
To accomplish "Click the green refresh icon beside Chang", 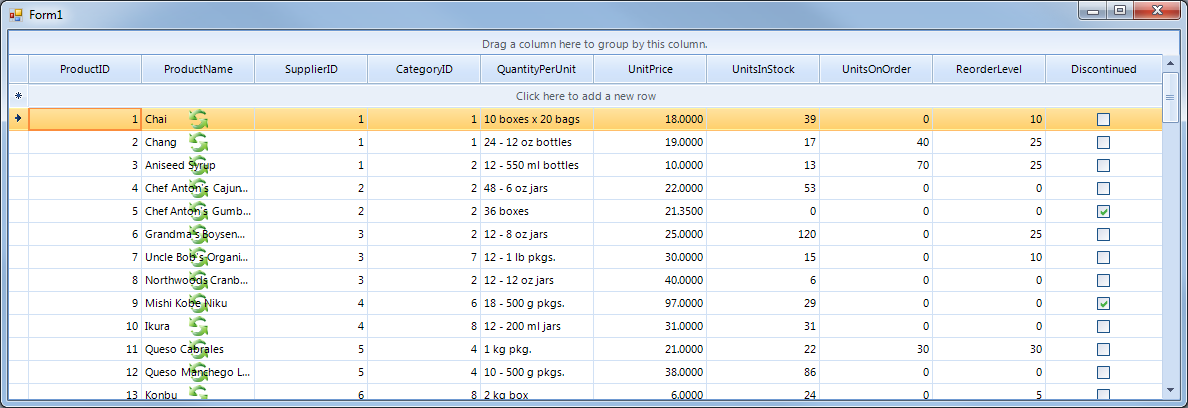I will (198, 143).
